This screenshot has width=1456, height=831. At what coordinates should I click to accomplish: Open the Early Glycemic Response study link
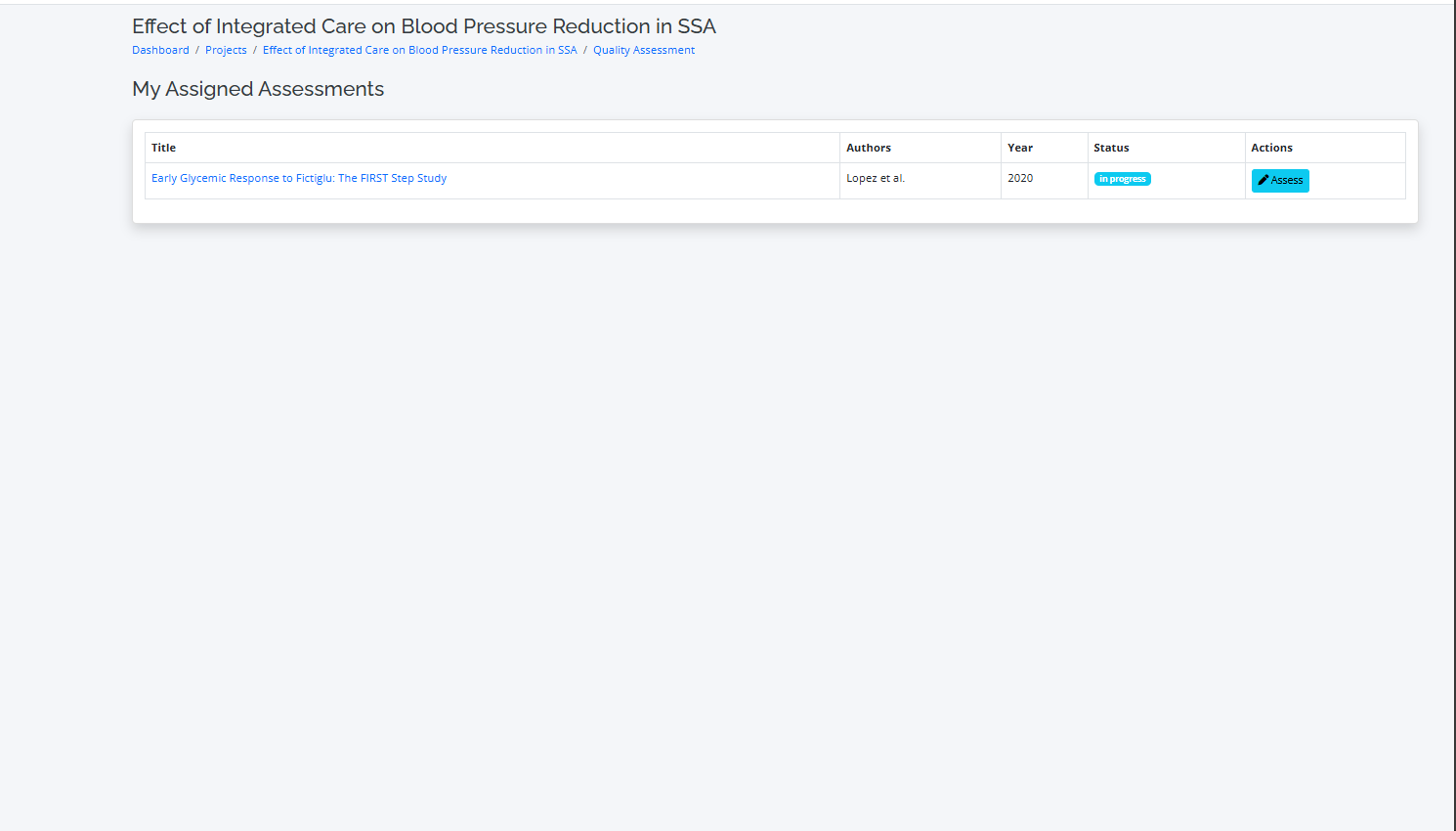click(299, 178)
